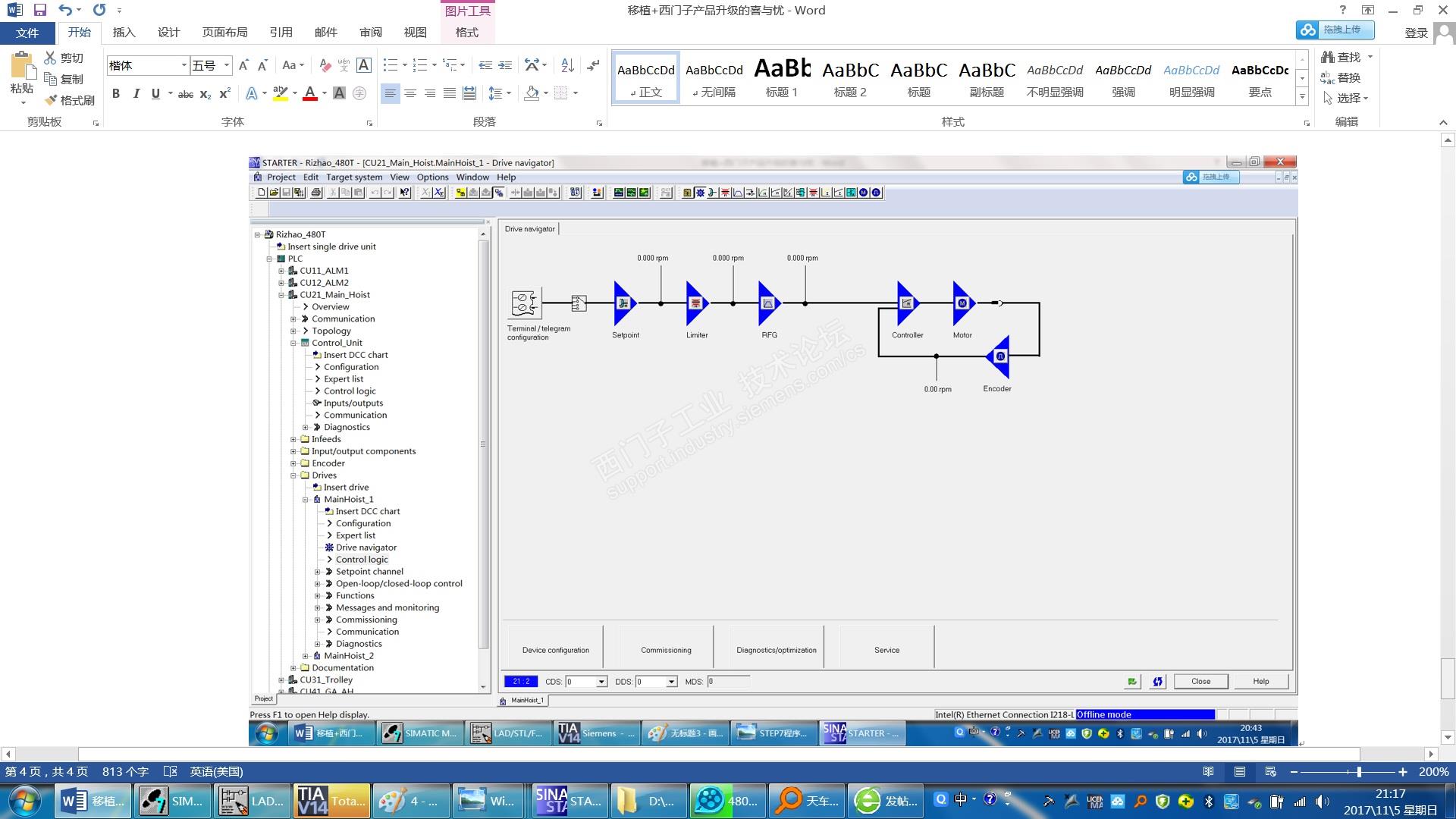Toggle underline formatting
This screenshot has width=1456, height=819.
tap(155, 93)
